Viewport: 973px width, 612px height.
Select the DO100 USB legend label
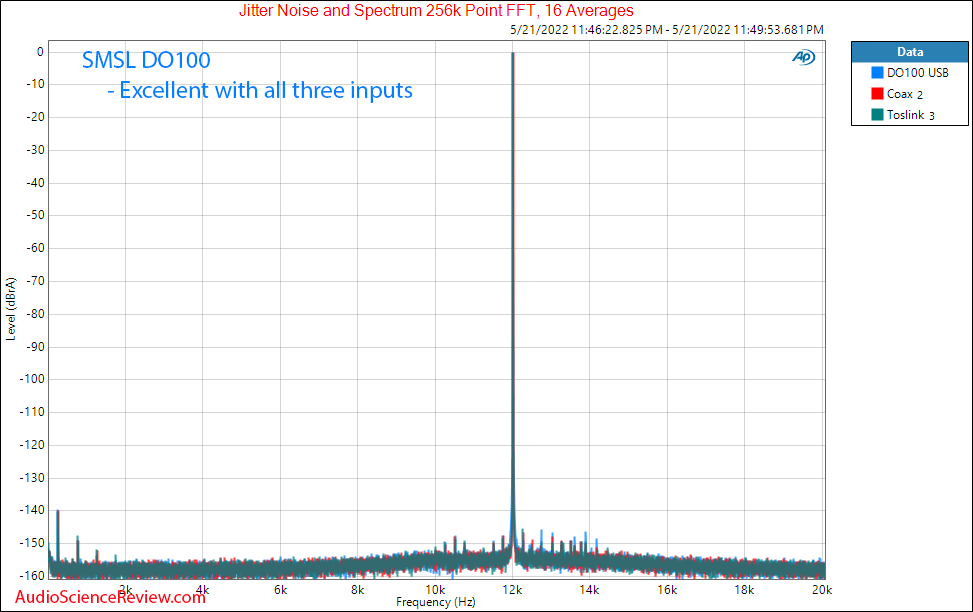pos(916,73)
